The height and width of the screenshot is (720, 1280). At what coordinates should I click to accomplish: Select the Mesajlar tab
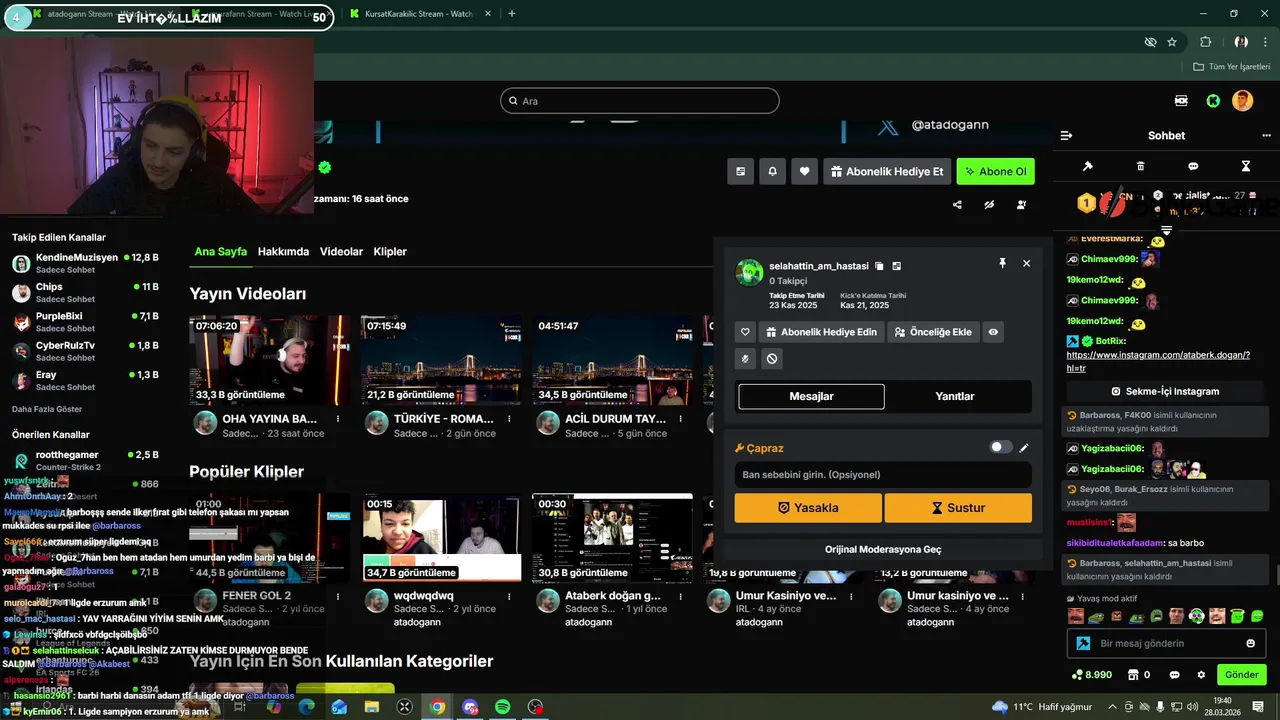(x=811, y=396)
